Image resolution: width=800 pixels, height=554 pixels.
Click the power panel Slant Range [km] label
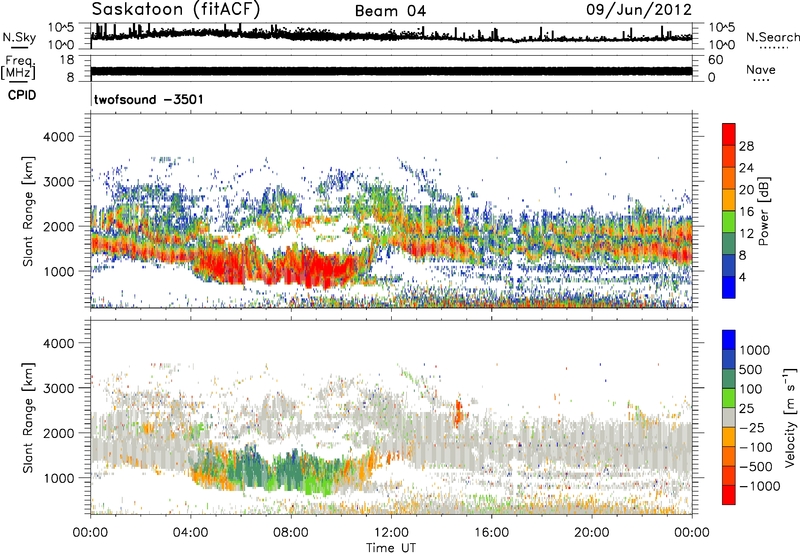coord(28,211)
